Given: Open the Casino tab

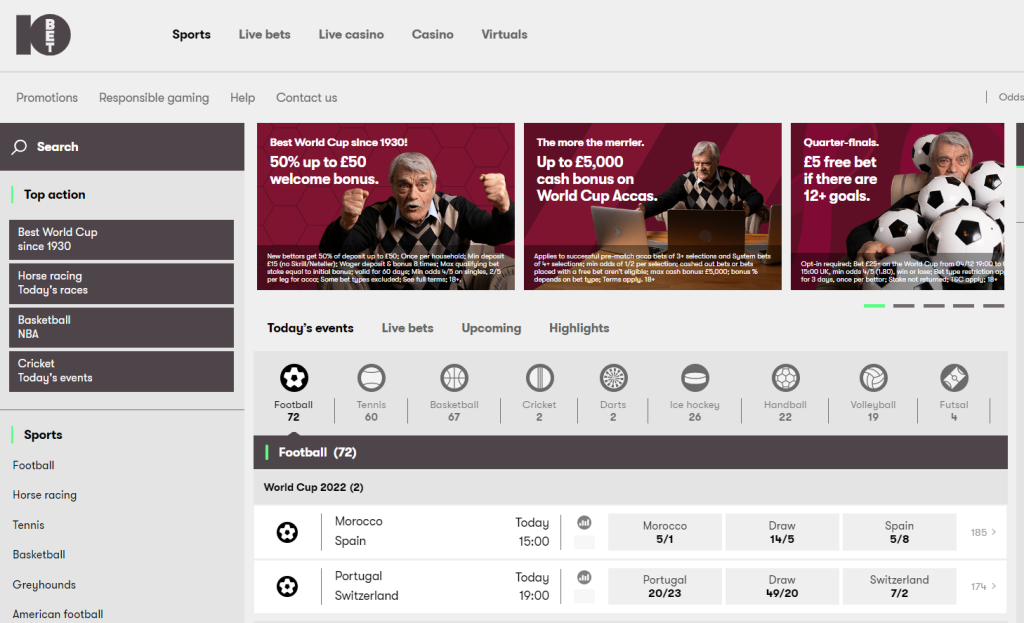Looking at the screenshot, I should pyautogui.click(x=432, y=35).
